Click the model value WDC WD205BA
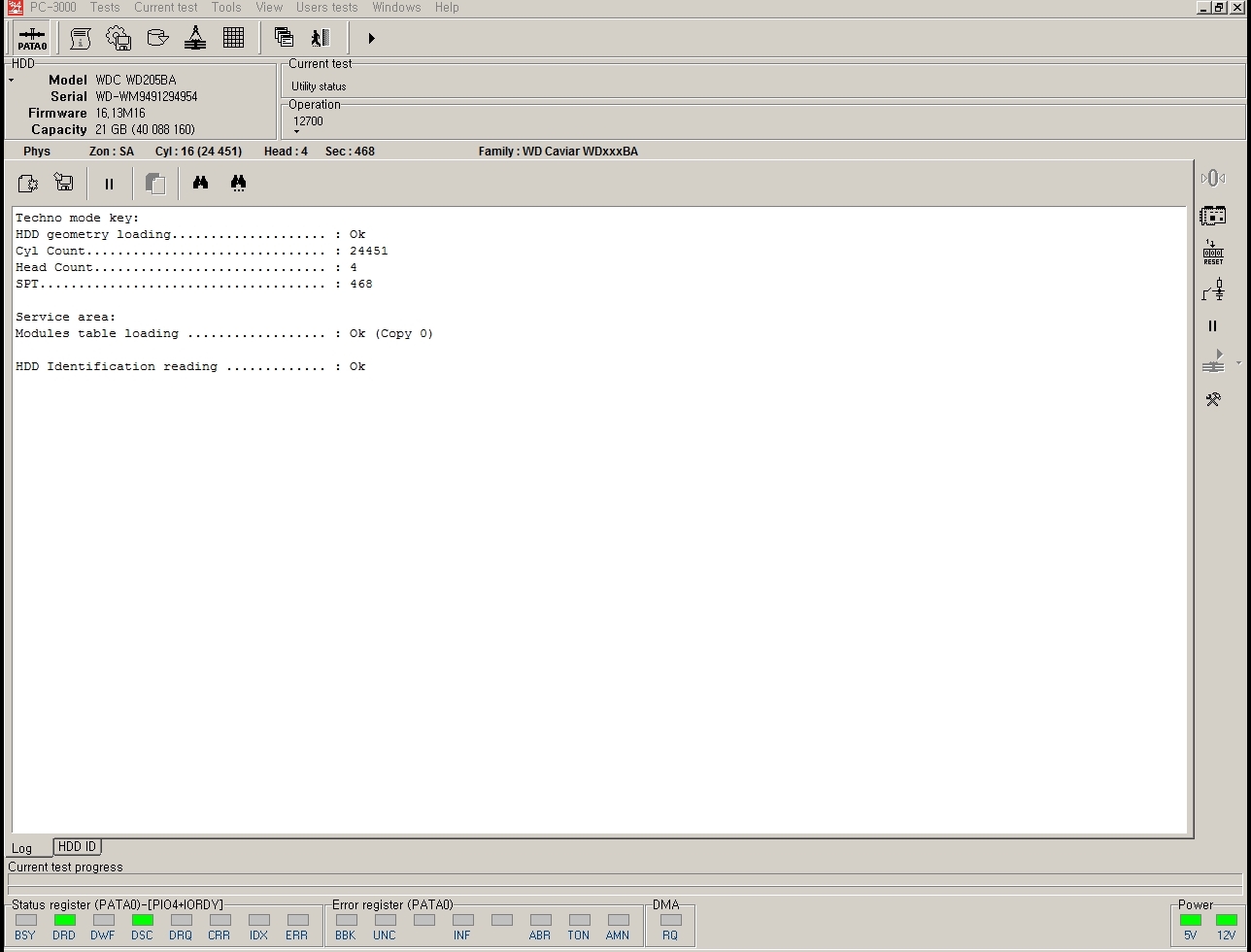 point(136,81)
